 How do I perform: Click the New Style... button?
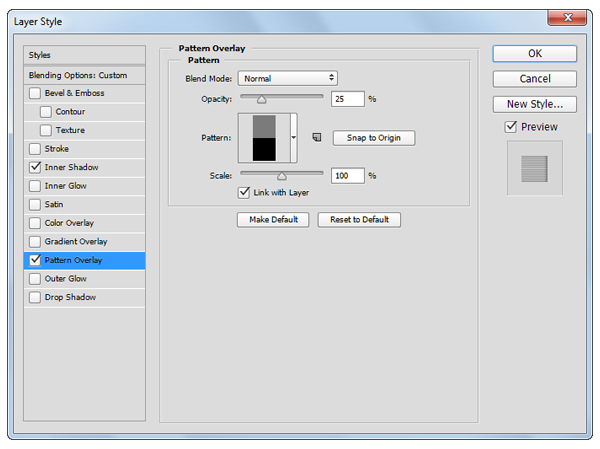(x=534, y=104)
